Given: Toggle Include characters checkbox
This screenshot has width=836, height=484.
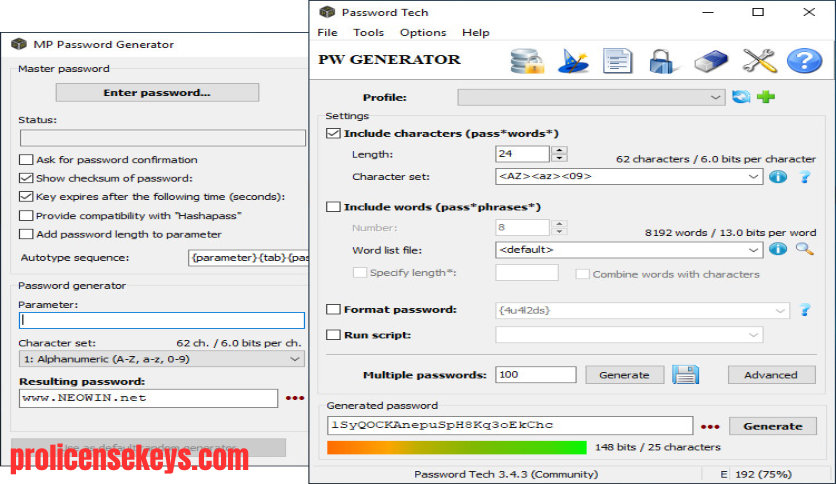Looking at the screenshot, I should click(x=333, y=133).
